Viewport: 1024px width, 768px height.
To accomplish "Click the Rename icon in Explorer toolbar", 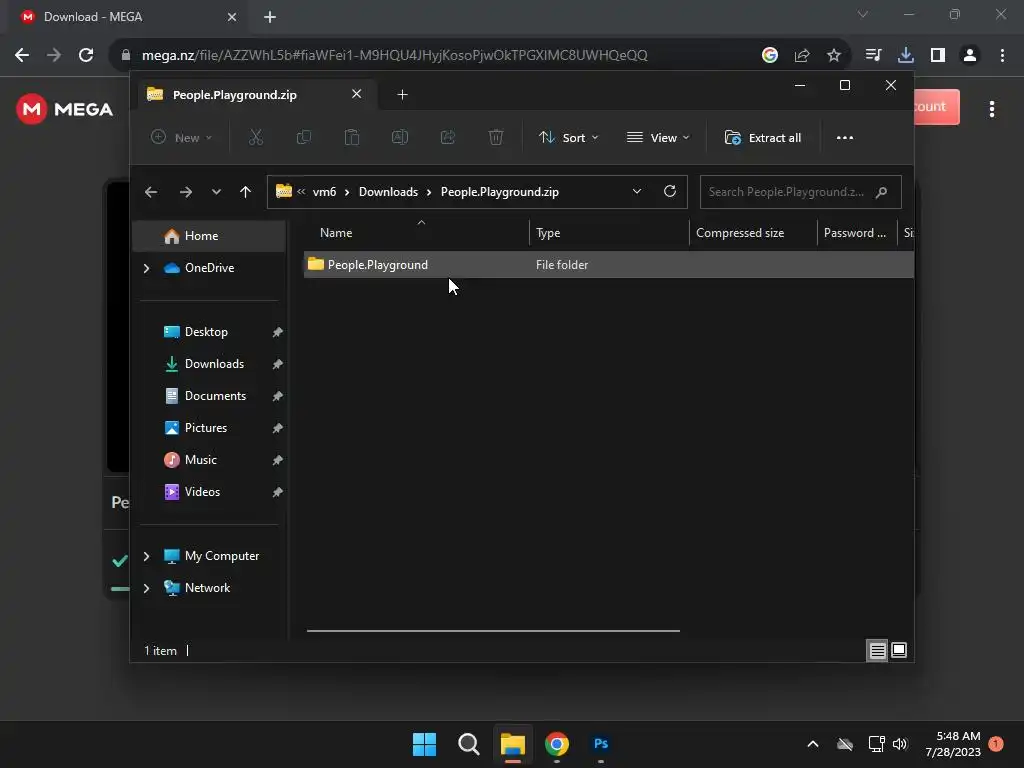I will (x=400, y=137).
